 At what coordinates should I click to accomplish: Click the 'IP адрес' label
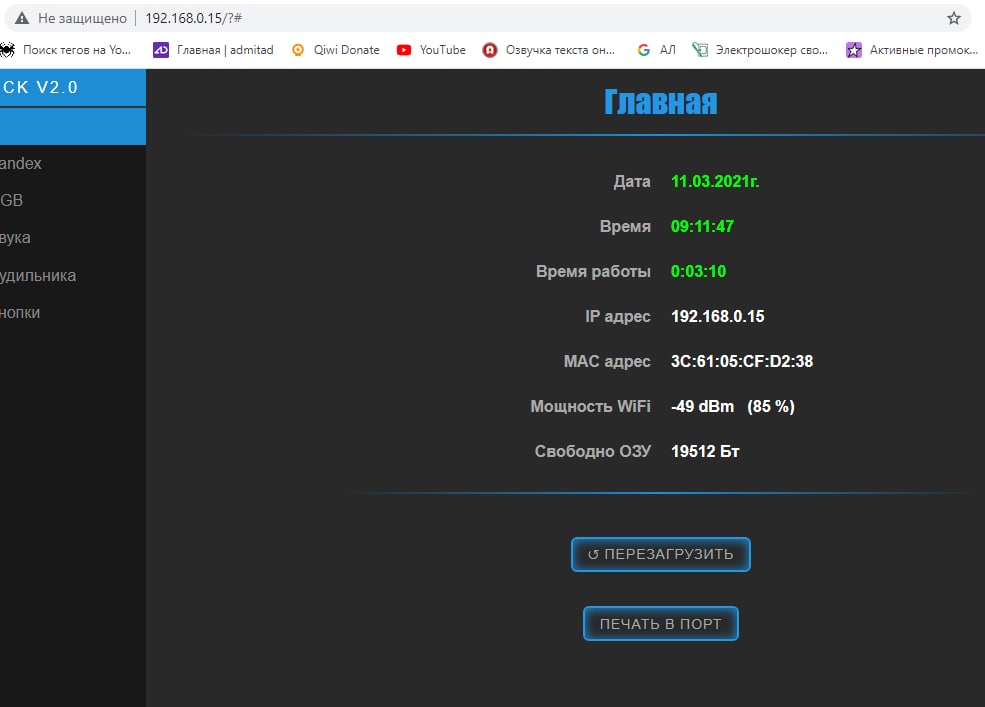[618, 316]
